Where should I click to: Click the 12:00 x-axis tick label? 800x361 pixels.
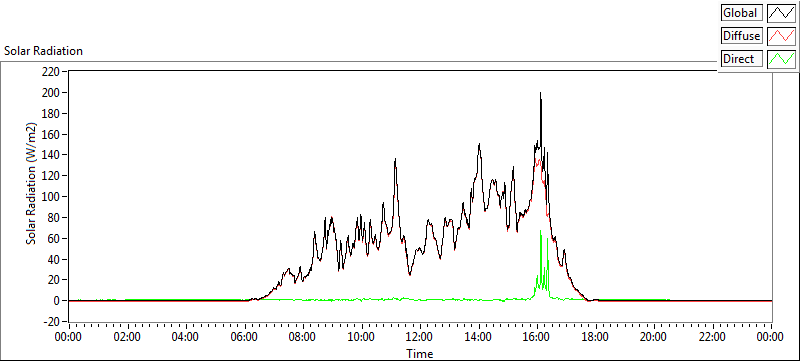[420, 337]
